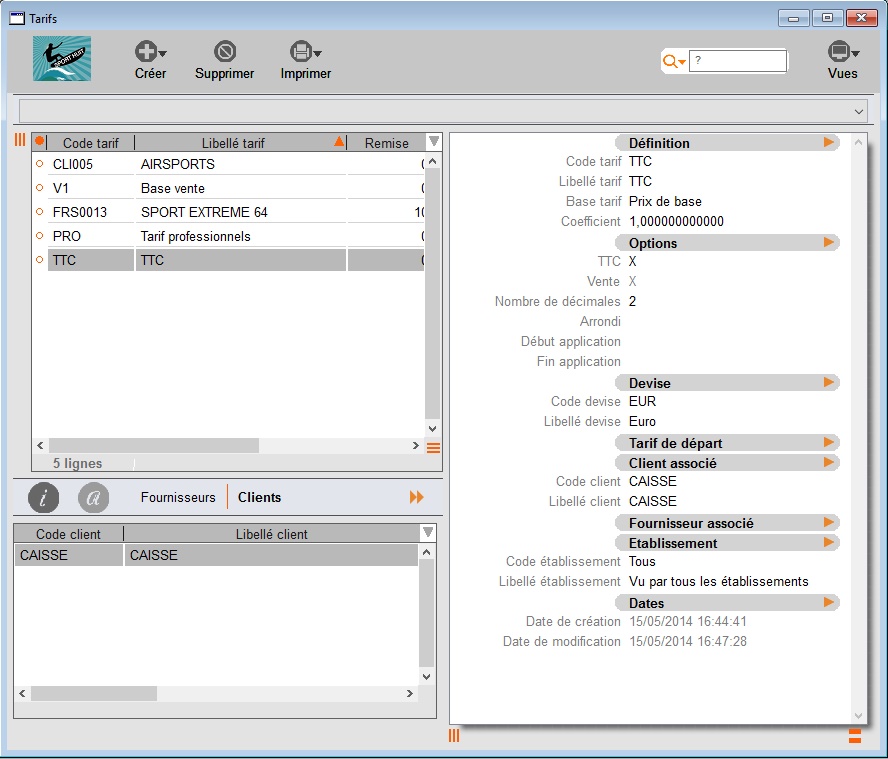Viewport: 888px width, 759px height.
Task: Collapse the Options section
Action: (x=829, y=242)
